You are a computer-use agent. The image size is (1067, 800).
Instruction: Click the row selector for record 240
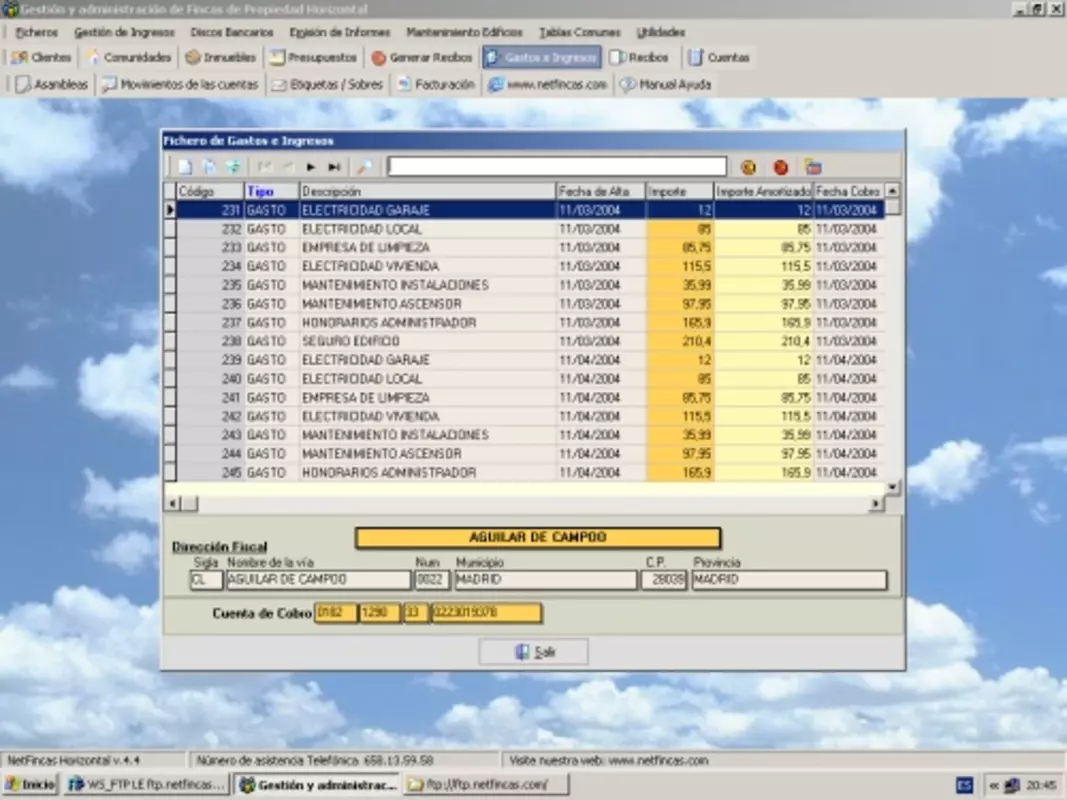click(x=169, y=379)
